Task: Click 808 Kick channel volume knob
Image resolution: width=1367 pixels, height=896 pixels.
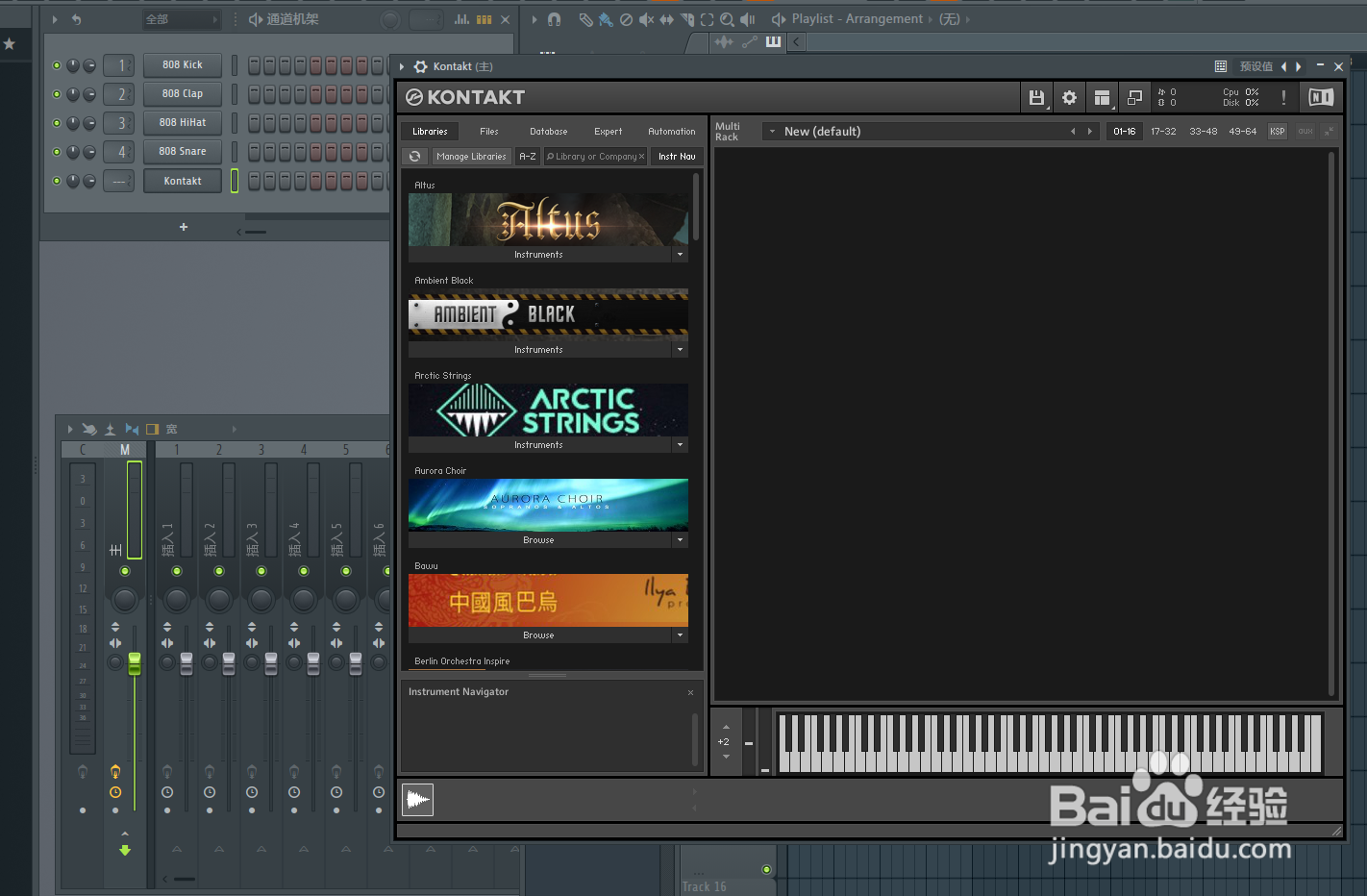Action: tap(88, 65)
